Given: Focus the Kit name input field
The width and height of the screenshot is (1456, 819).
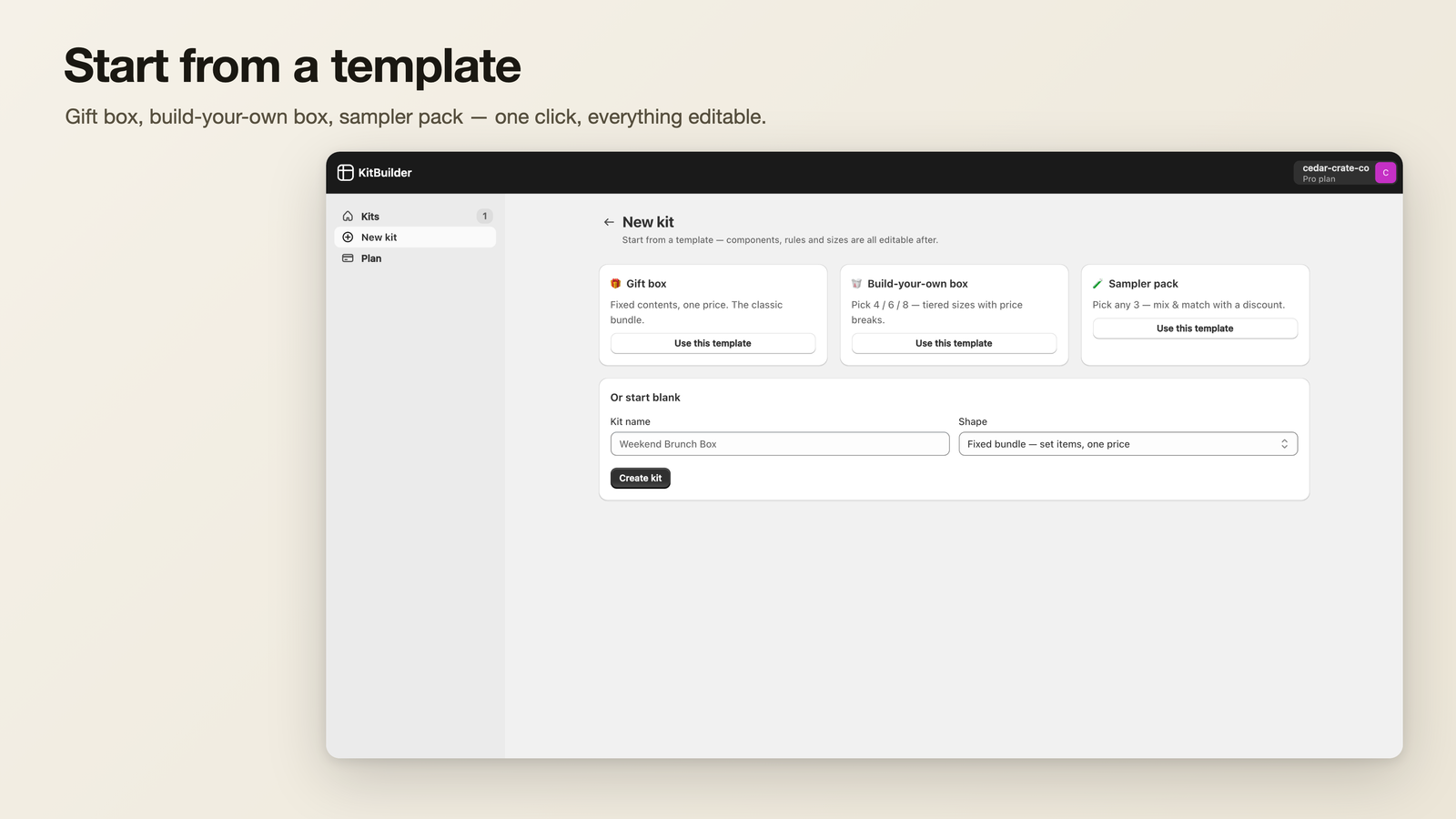Looking at the screenshot, I should (x=780, y=444).
